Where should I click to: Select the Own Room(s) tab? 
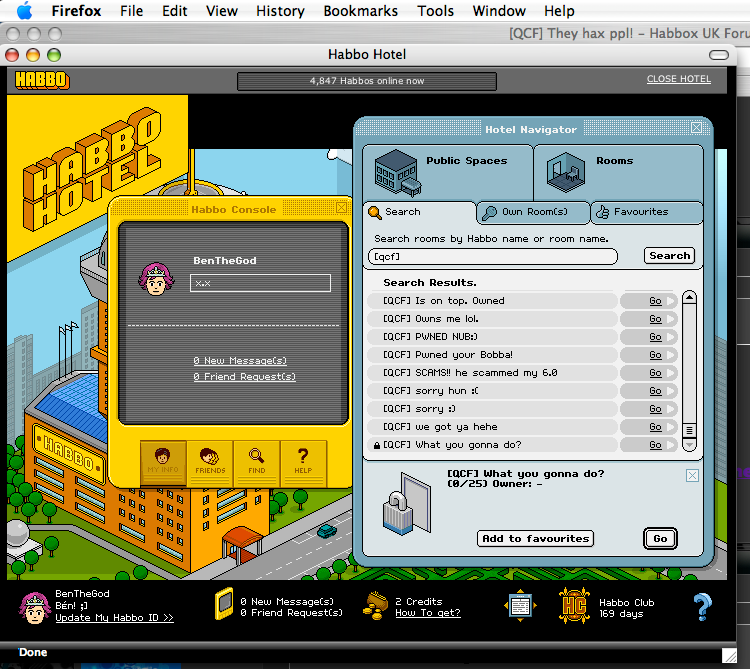[532, 212]
